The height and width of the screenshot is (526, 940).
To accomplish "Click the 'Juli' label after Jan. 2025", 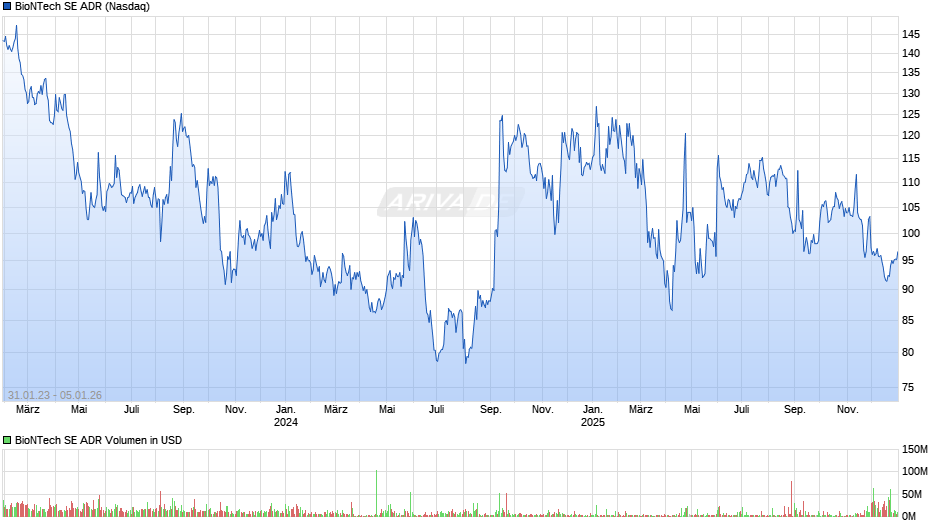I will coord(742,409).
